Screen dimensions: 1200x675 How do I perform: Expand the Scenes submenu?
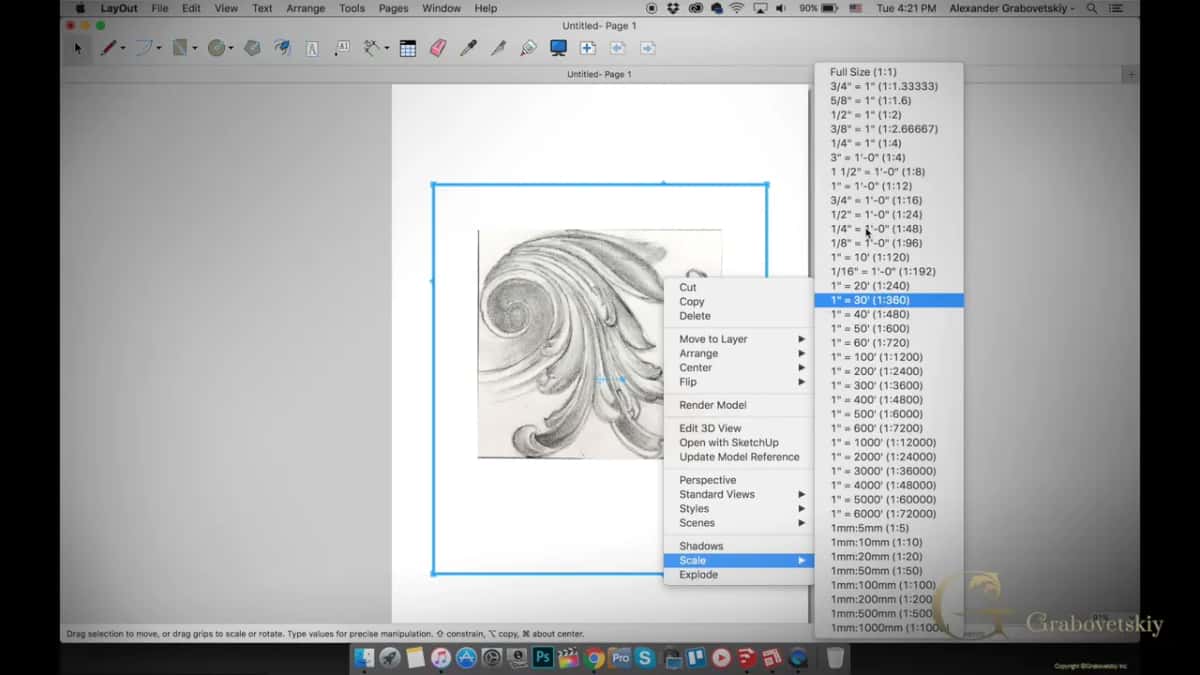click(x=739, y=522)
